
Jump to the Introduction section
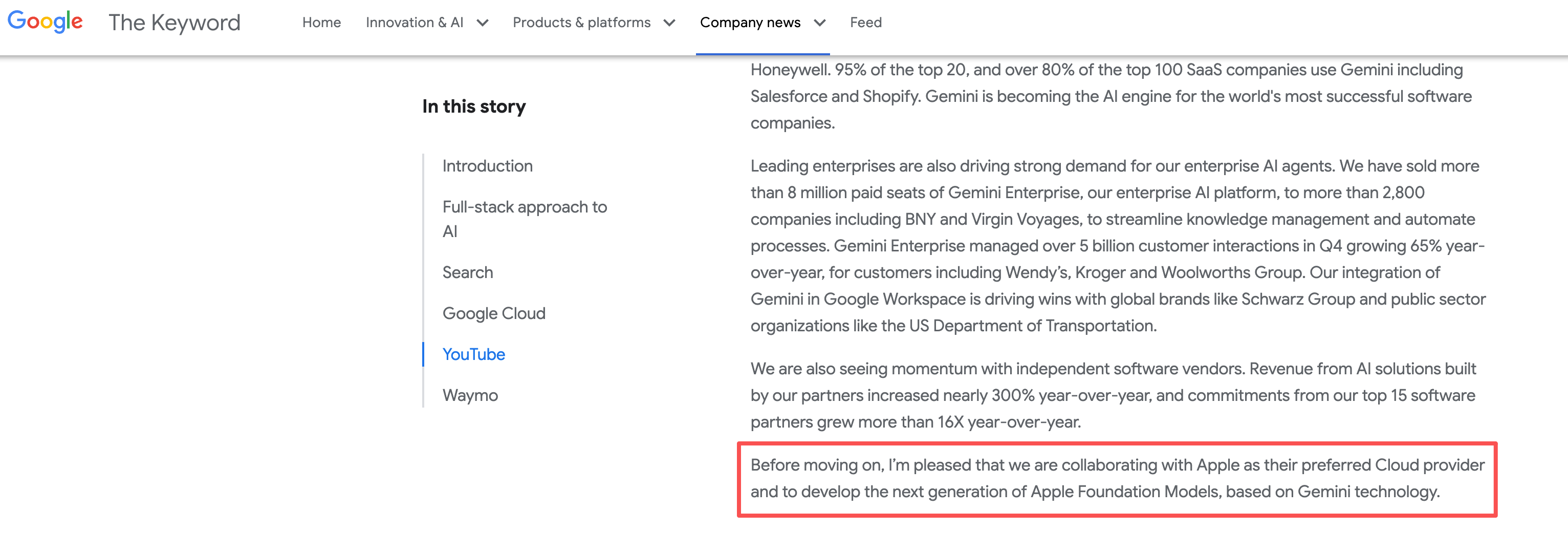(x=487, y=166)
